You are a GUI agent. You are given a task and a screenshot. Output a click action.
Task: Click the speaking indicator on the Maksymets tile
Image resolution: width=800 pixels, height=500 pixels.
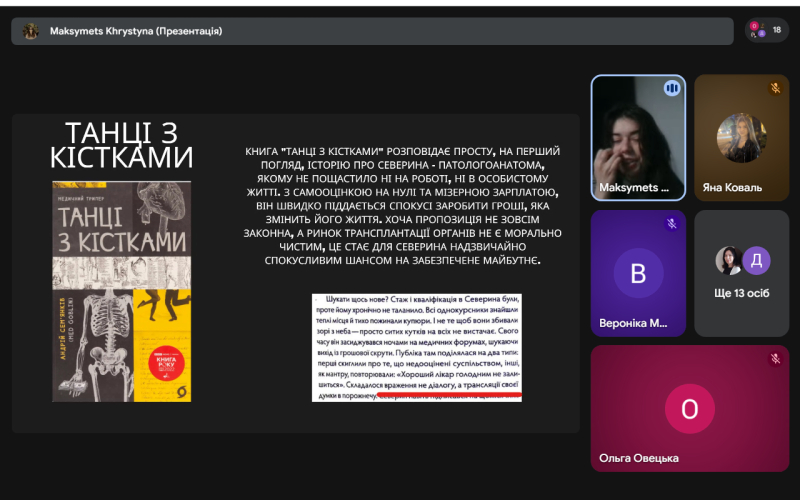coord(672,89)
